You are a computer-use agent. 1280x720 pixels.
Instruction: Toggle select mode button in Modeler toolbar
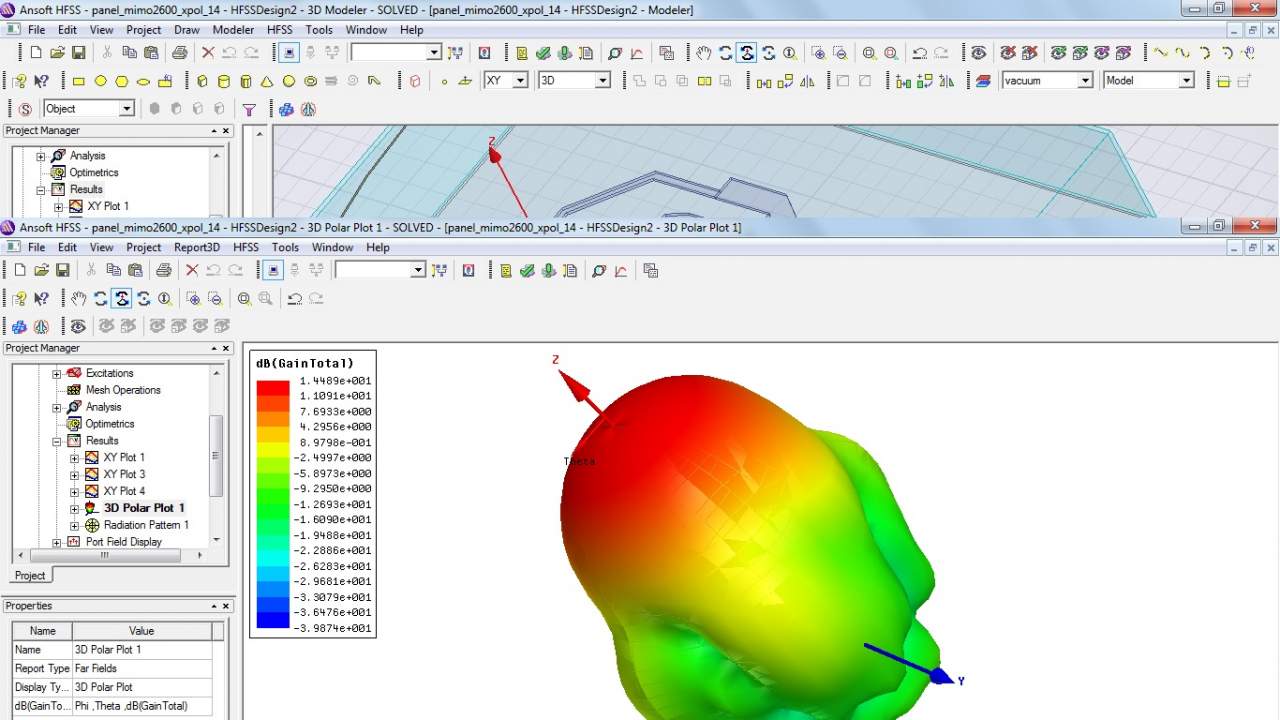tap(290, 53)
